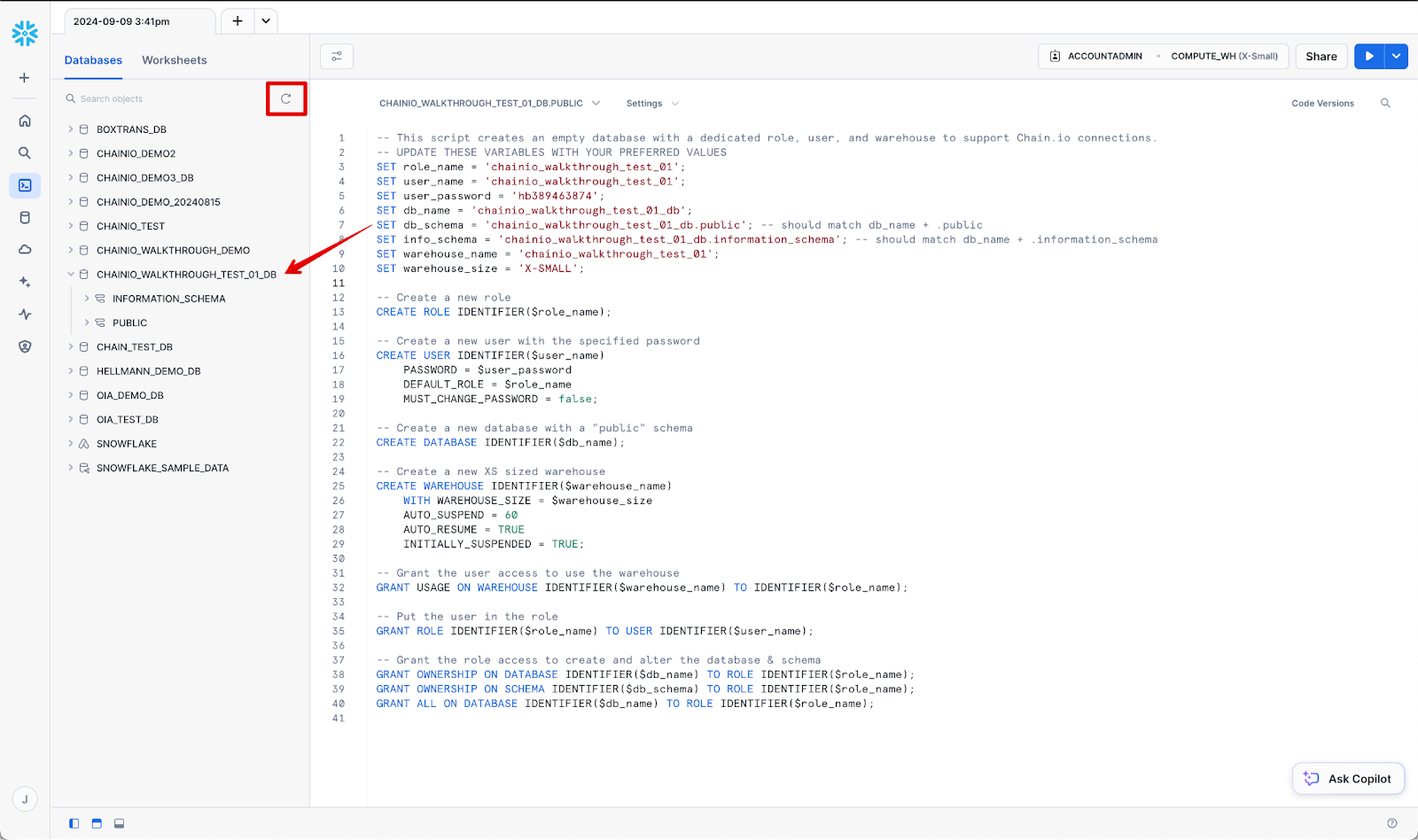
Task: Collapse the CHAINIO_WALKTHROUGH_TEST_01_DB database
Action: coord(71,275)
